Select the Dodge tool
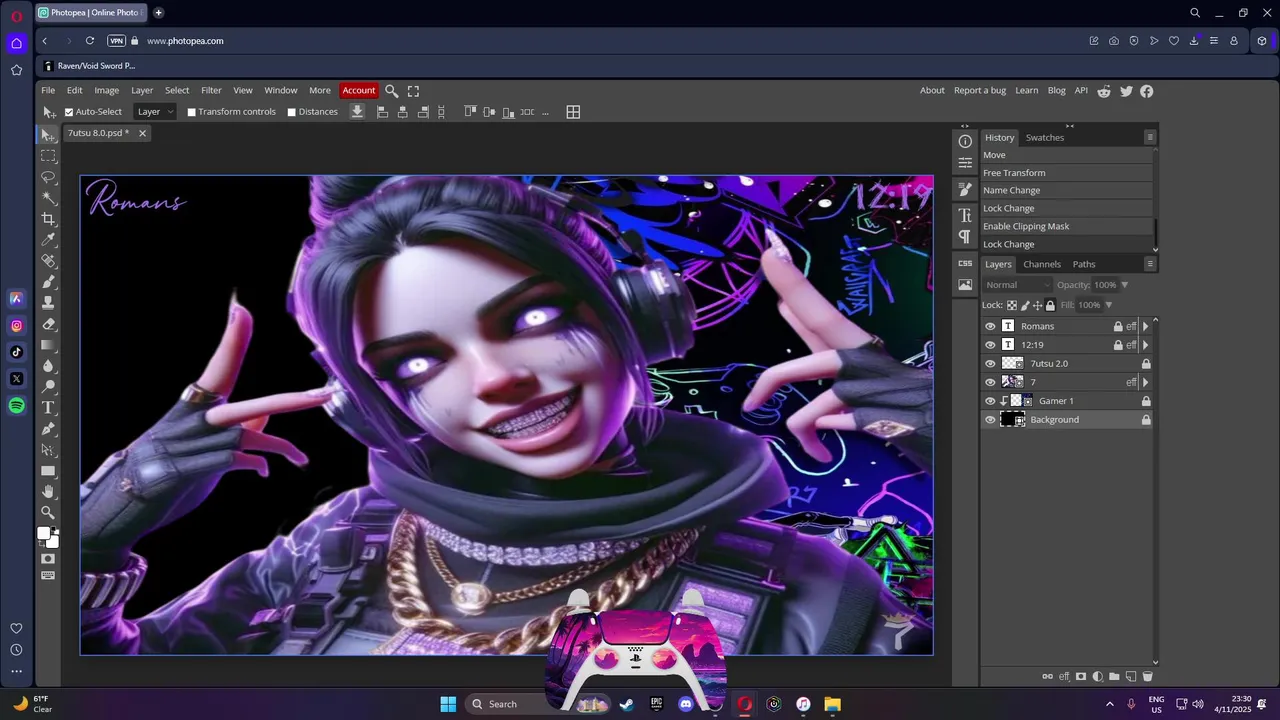The width and height of the screenshot is (1280, 720). 48,387
